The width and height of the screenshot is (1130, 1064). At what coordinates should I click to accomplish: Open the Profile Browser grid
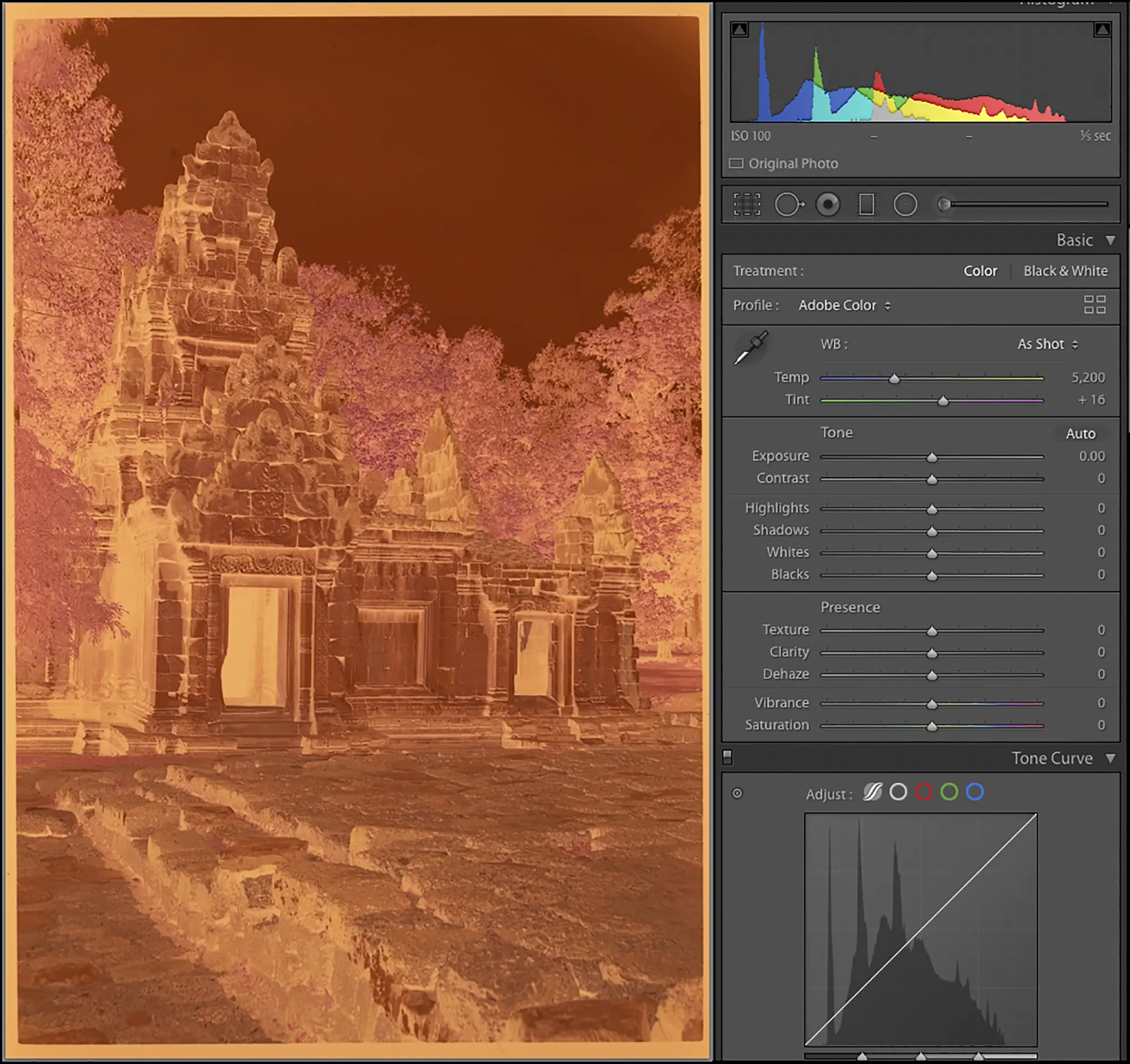[x=1095, y=305]
